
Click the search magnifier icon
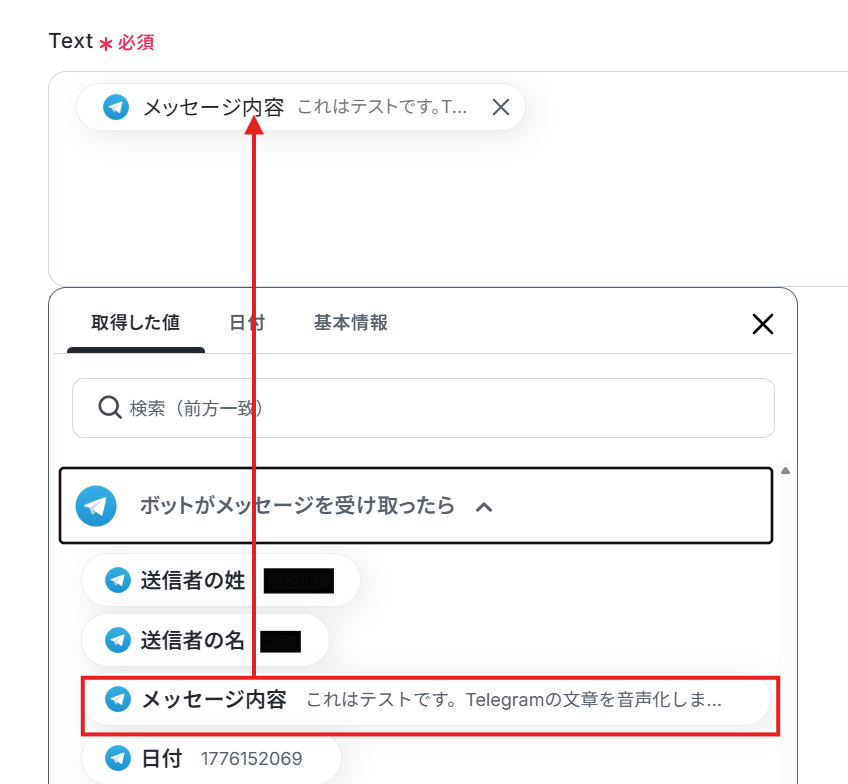coord(109,407)
